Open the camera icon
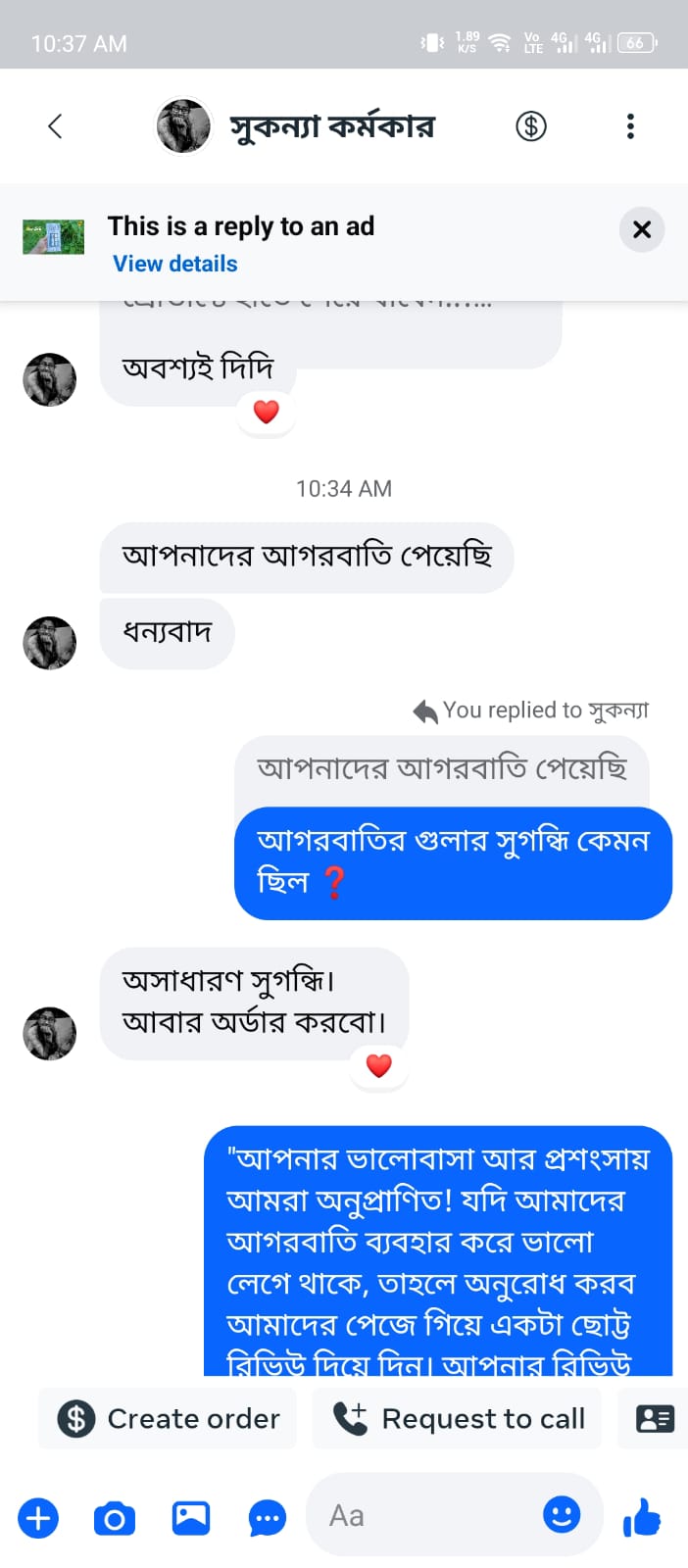 point(115,1518)
